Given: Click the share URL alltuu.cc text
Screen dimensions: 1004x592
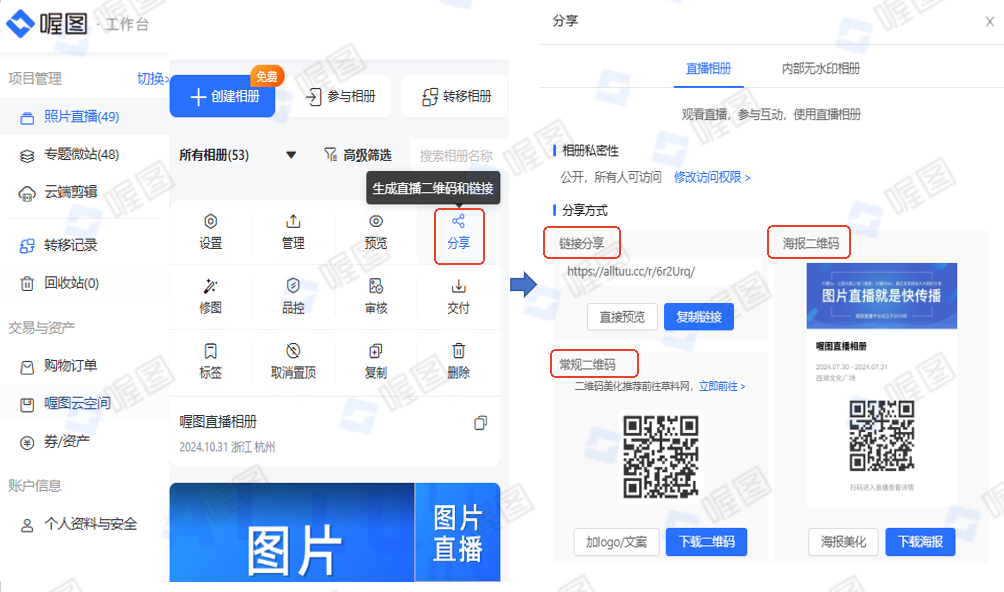Looking at the screenshot, I should 631,271.
